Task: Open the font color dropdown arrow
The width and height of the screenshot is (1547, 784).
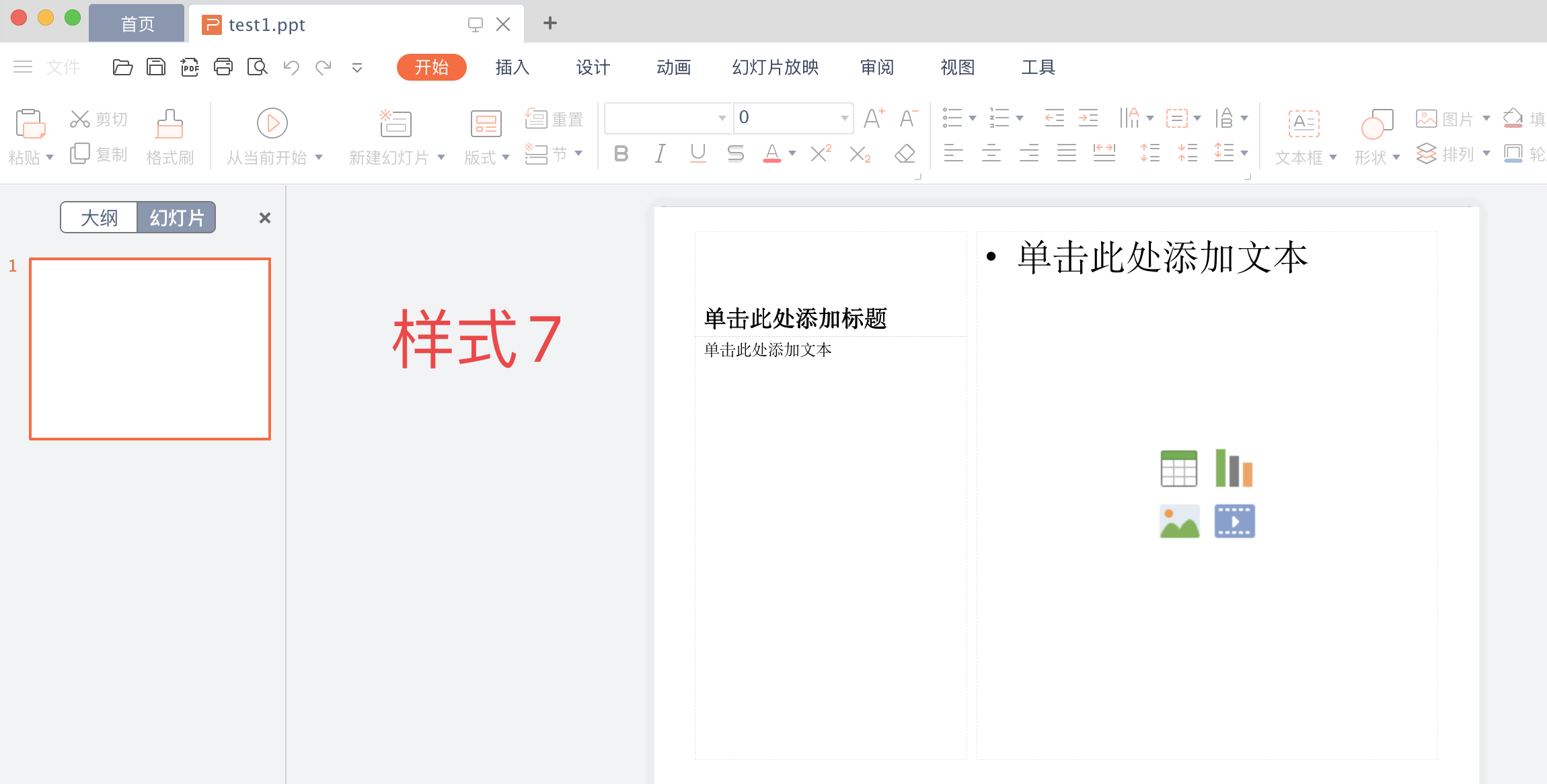Action: tap(792, 154)
